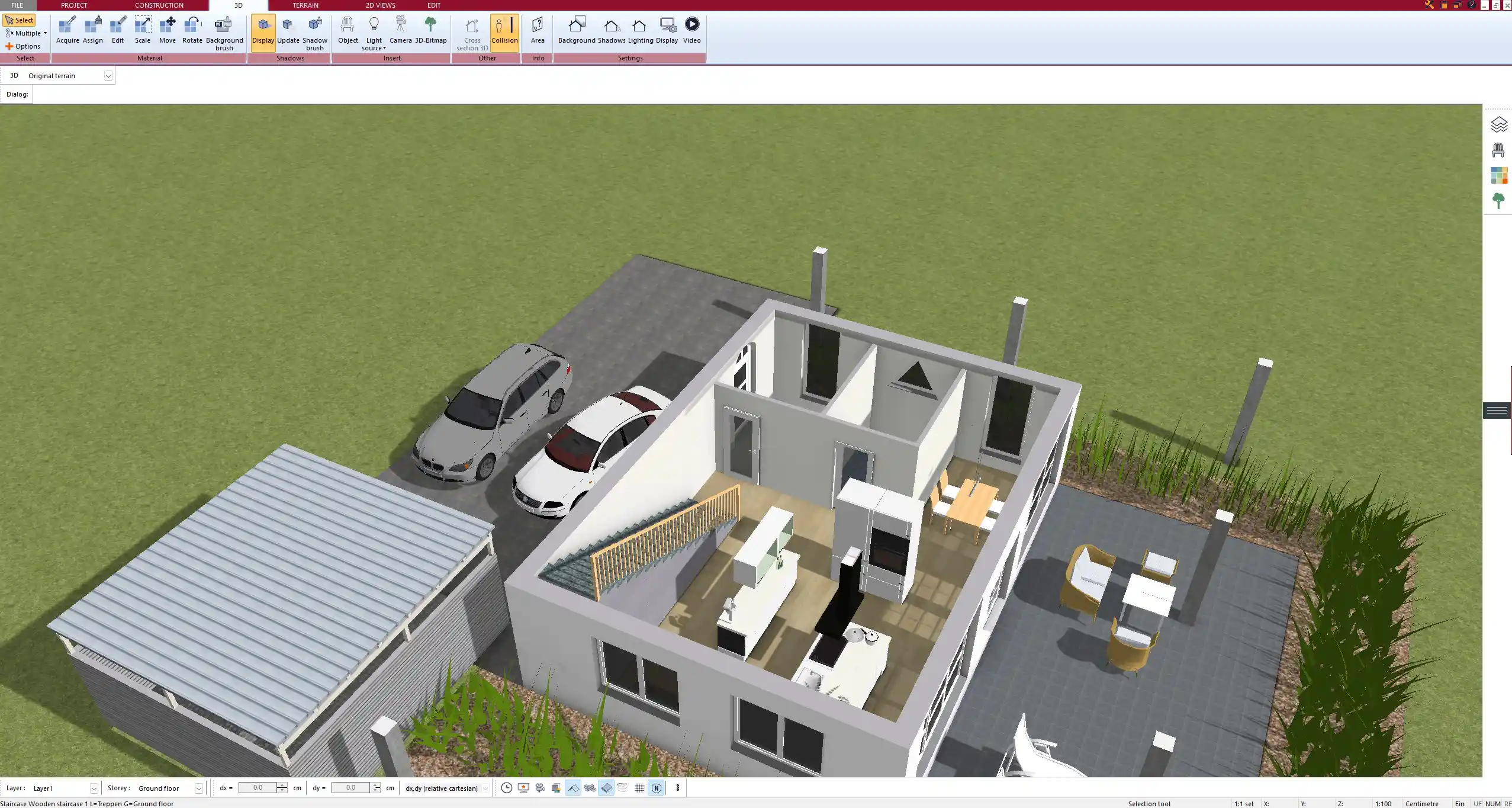Select the Acquire material tool
The height and width of the screenshot is (808, 1512).
coord(67,31)
